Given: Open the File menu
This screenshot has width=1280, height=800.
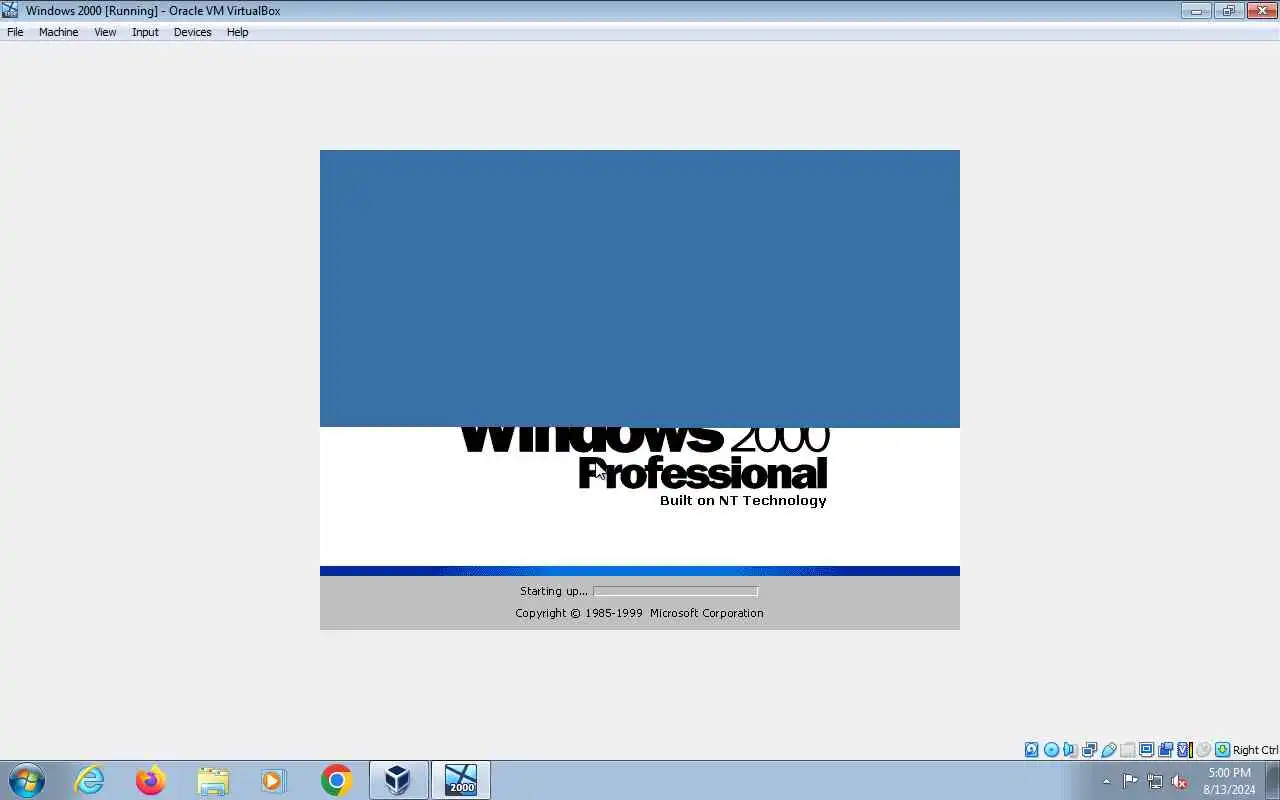Looking at the screenshot, I should [x=15, y=32].
